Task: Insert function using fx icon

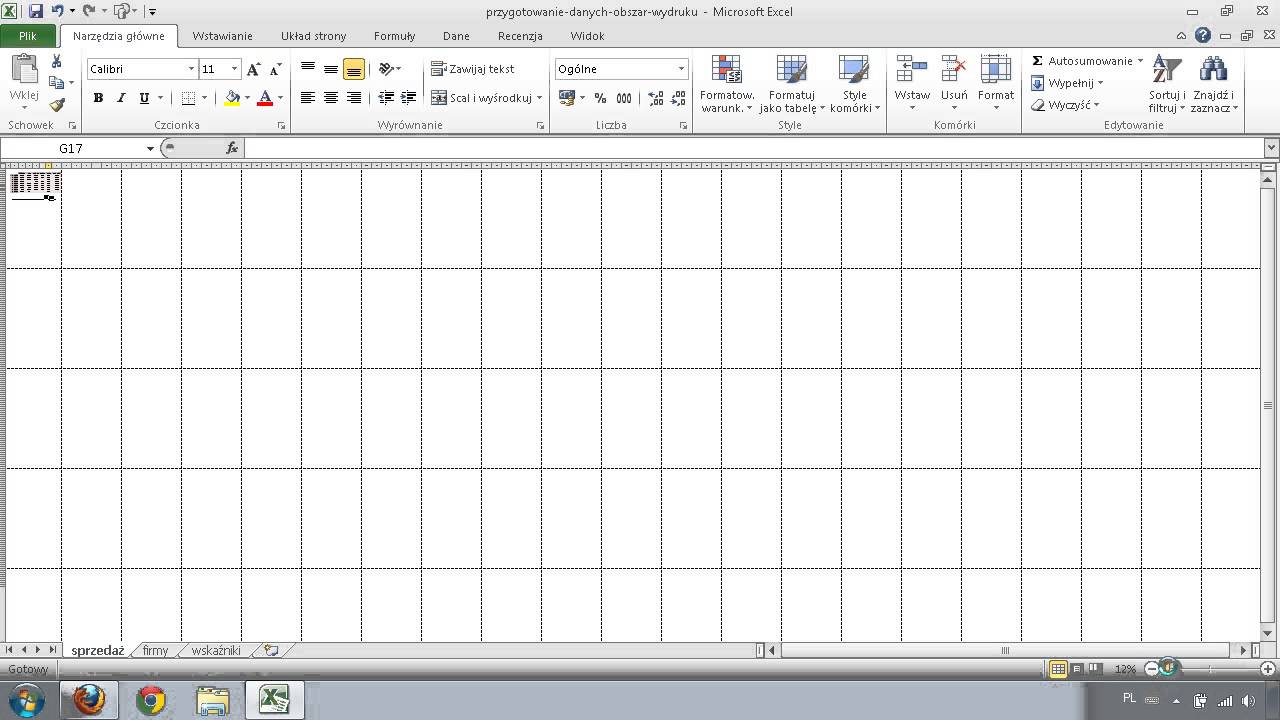Action: [x=232, y=148]
